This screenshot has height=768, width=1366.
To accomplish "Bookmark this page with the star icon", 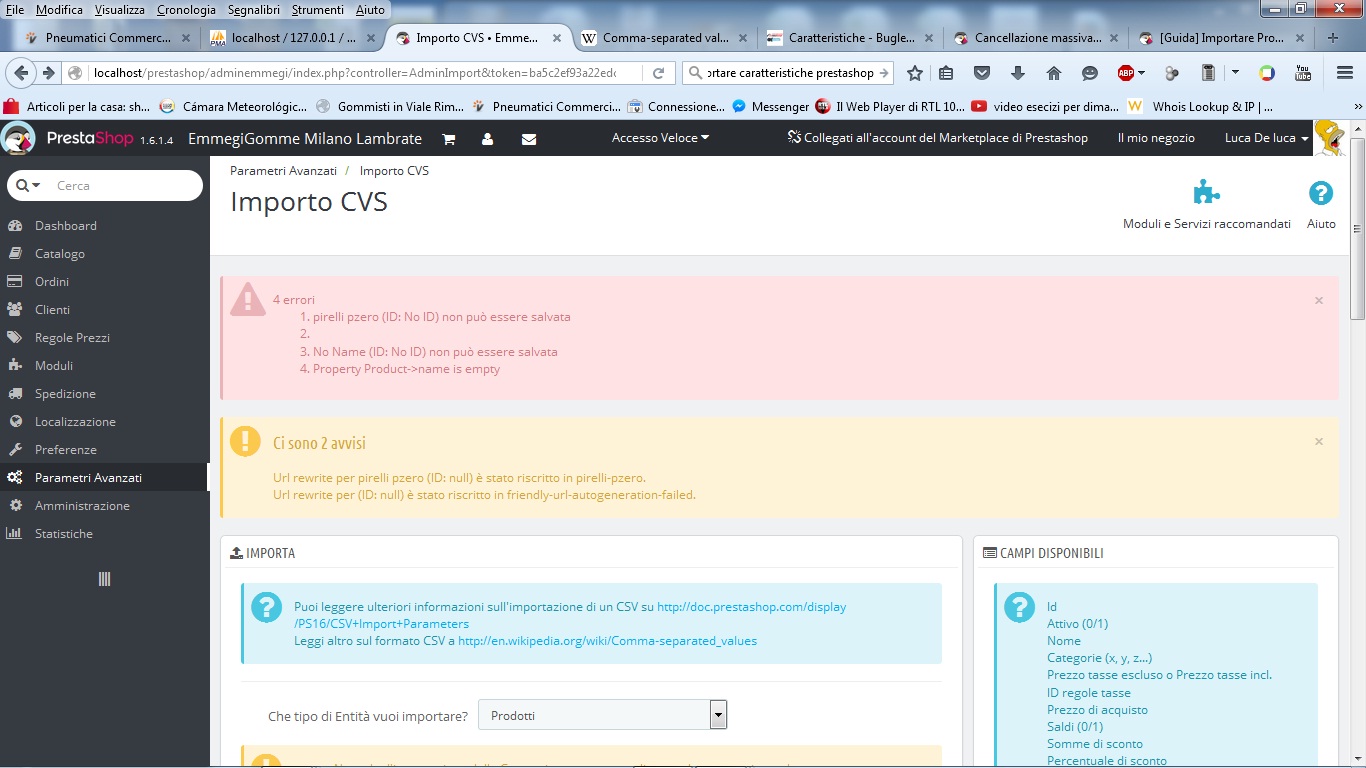I will coord(914,73).
